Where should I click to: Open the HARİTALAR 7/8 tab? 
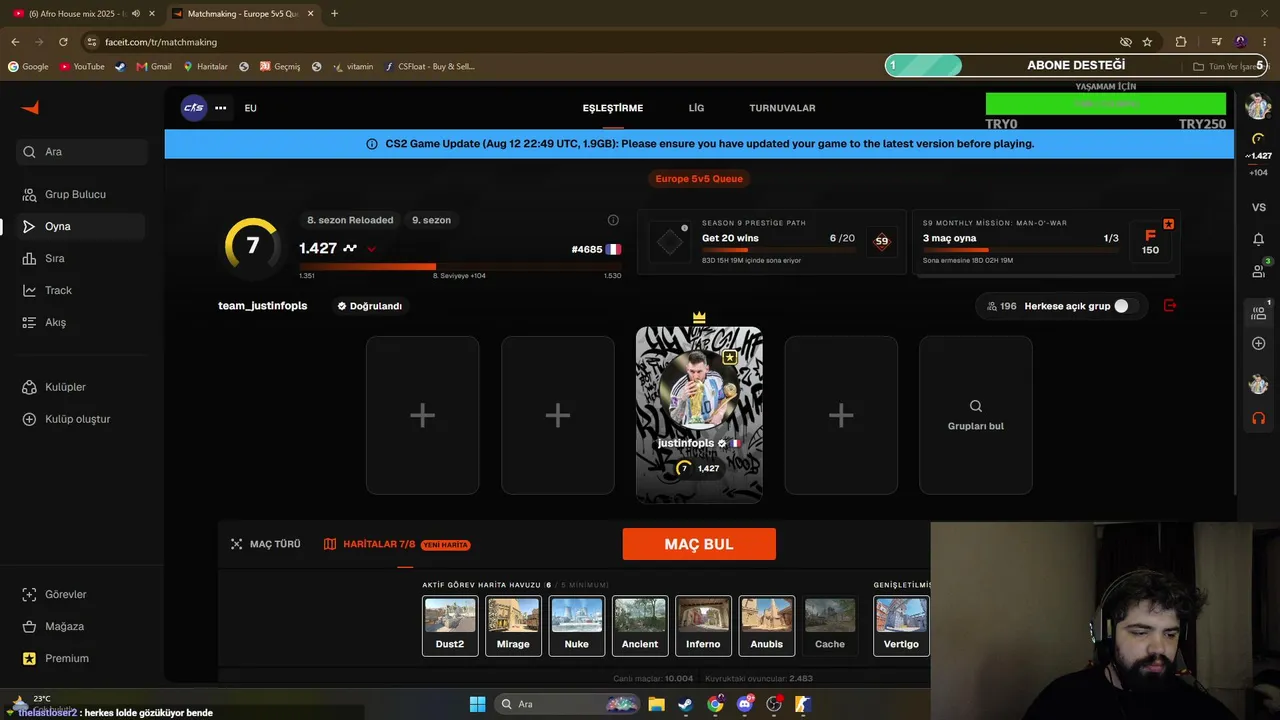click(x=397, y=544)
